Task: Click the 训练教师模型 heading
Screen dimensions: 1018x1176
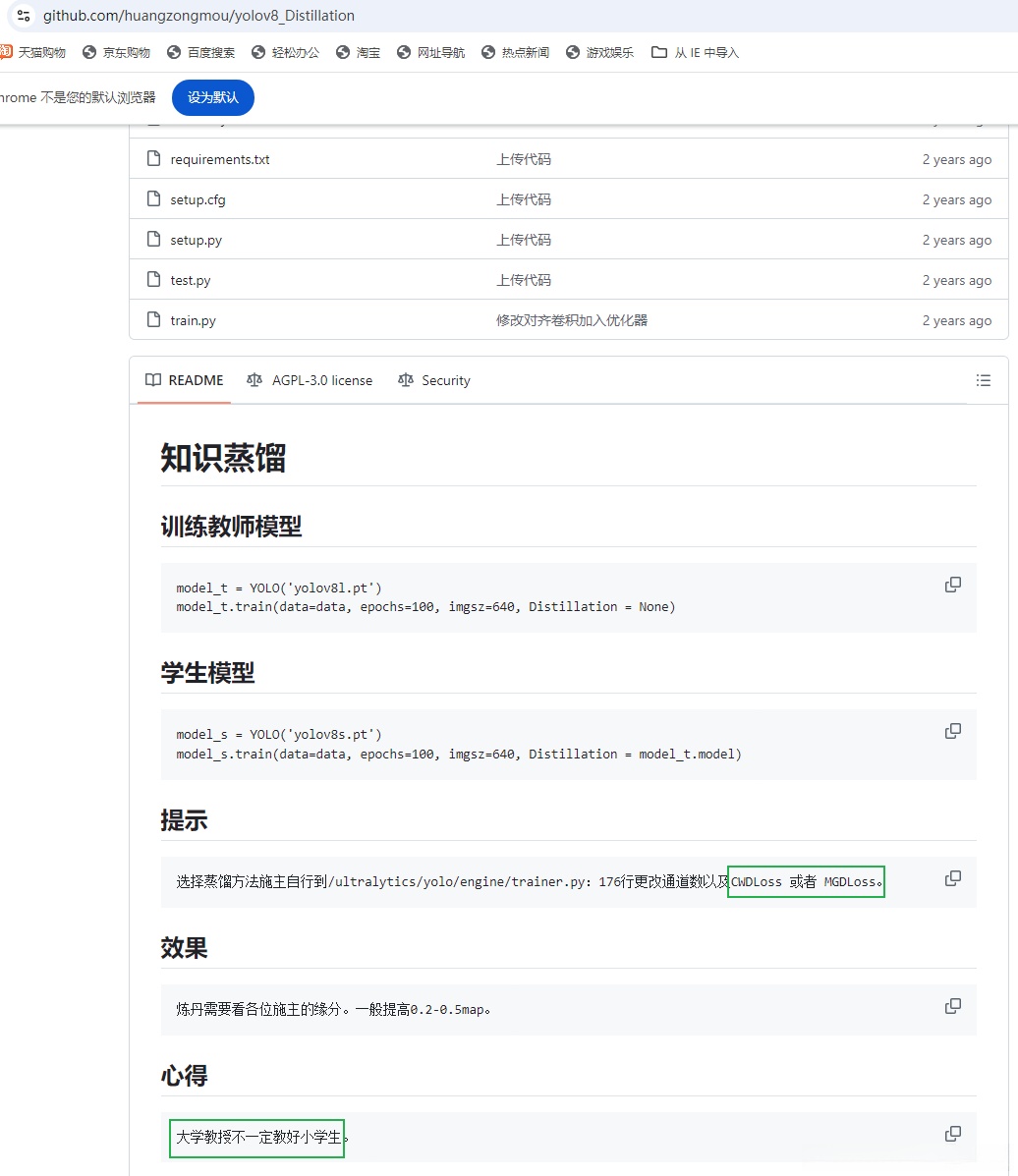Action: (x=231, y=527)
